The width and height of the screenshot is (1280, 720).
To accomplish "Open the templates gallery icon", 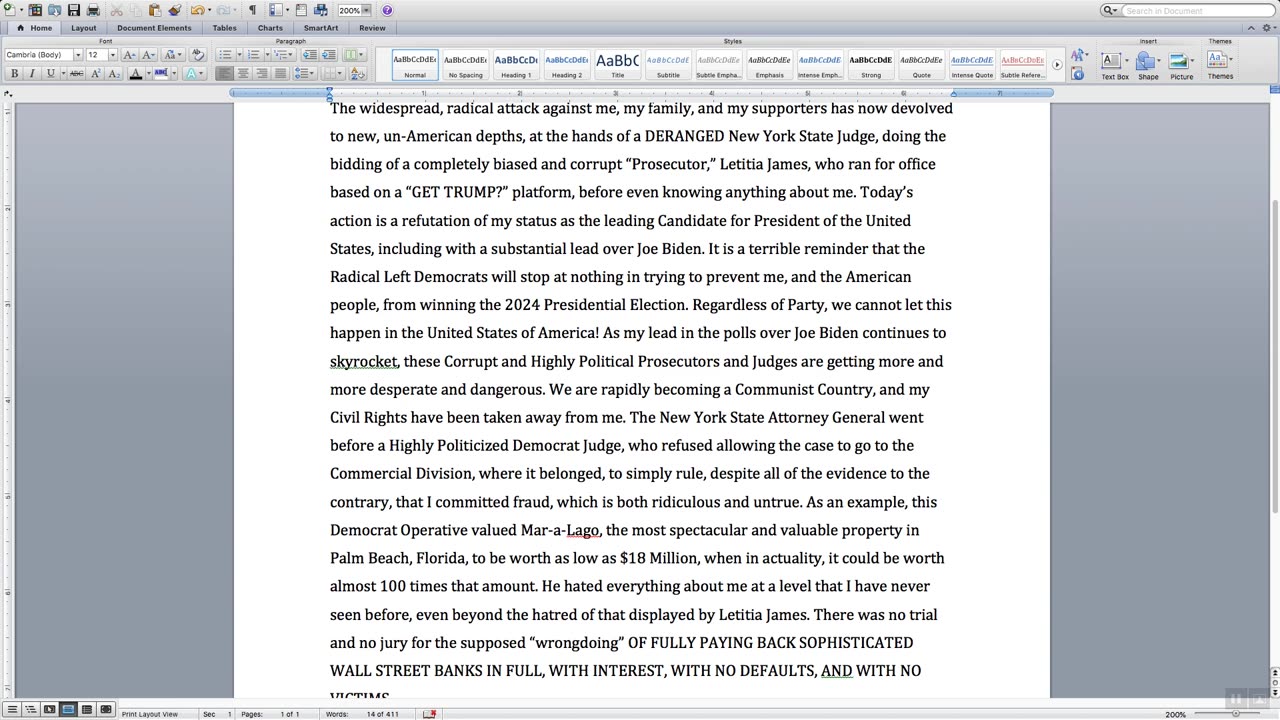I will pos(35,10).
